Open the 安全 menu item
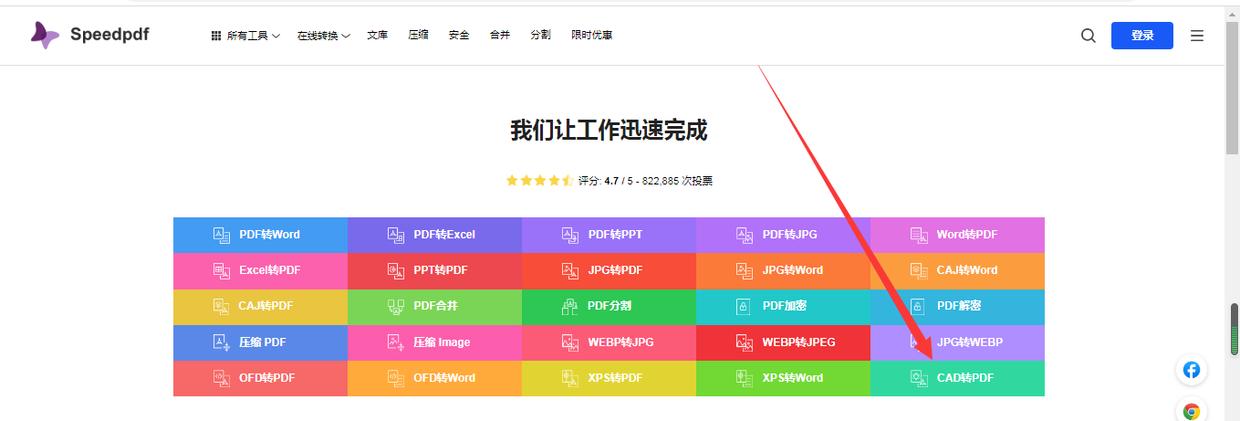 pos(459,35)
